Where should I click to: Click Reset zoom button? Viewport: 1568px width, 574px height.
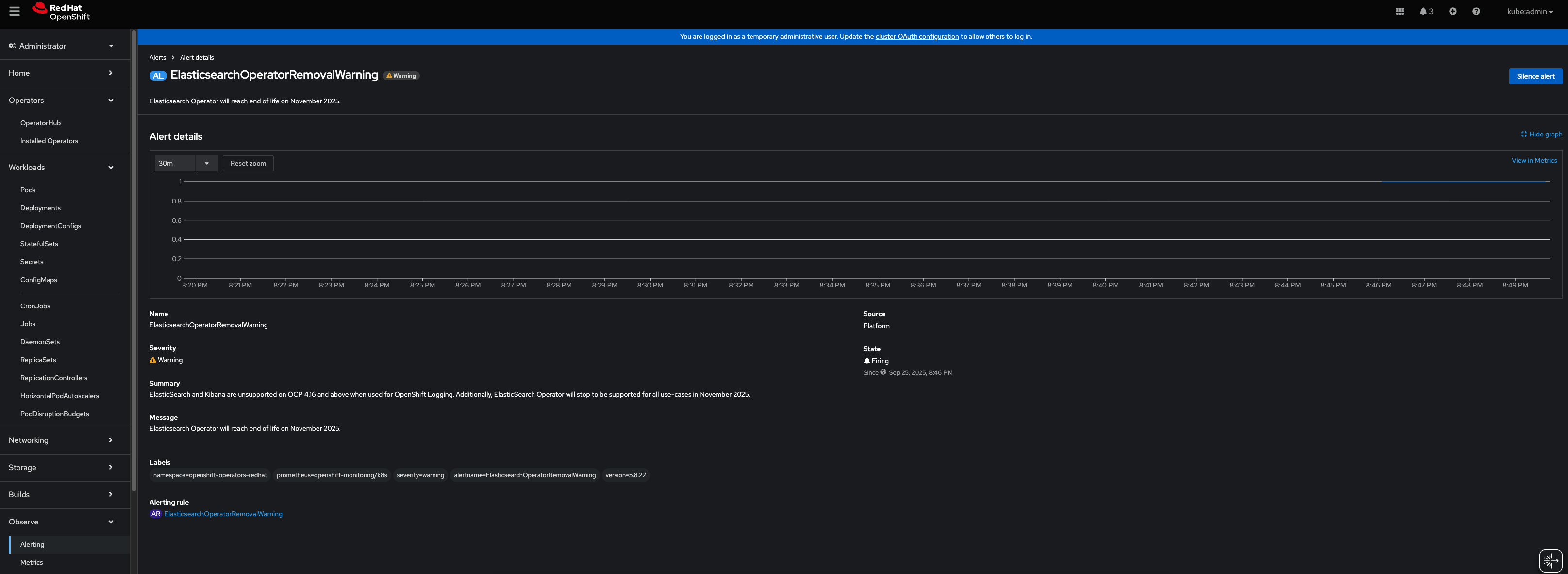point(248,163)
